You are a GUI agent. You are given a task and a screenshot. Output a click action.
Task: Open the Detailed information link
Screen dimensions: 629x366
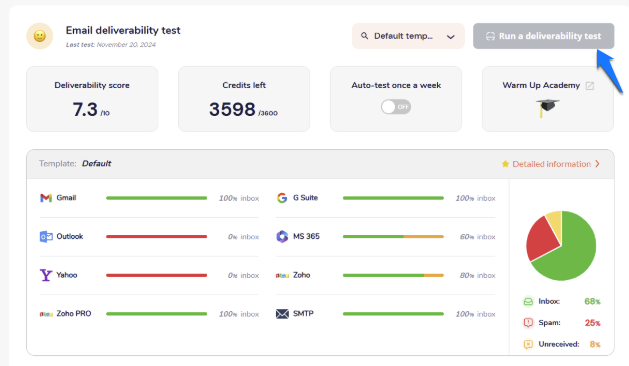pos(551,164)
